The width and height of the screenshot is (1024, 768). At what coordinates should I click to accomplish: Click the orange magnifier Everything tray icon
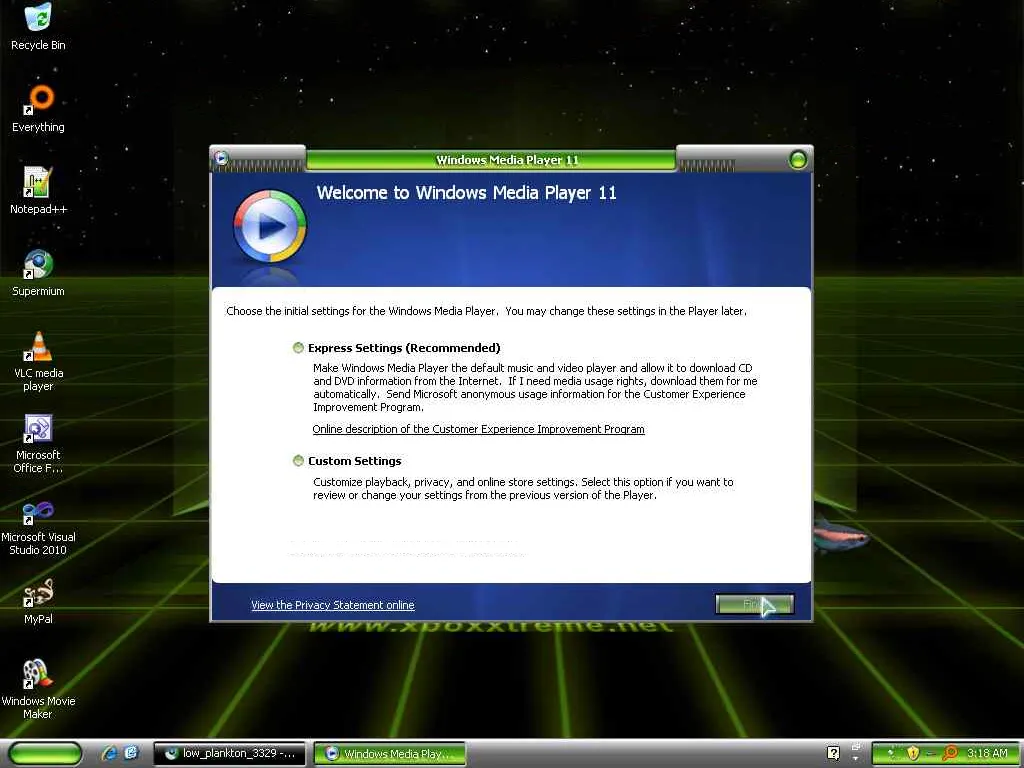coord(950,753)
